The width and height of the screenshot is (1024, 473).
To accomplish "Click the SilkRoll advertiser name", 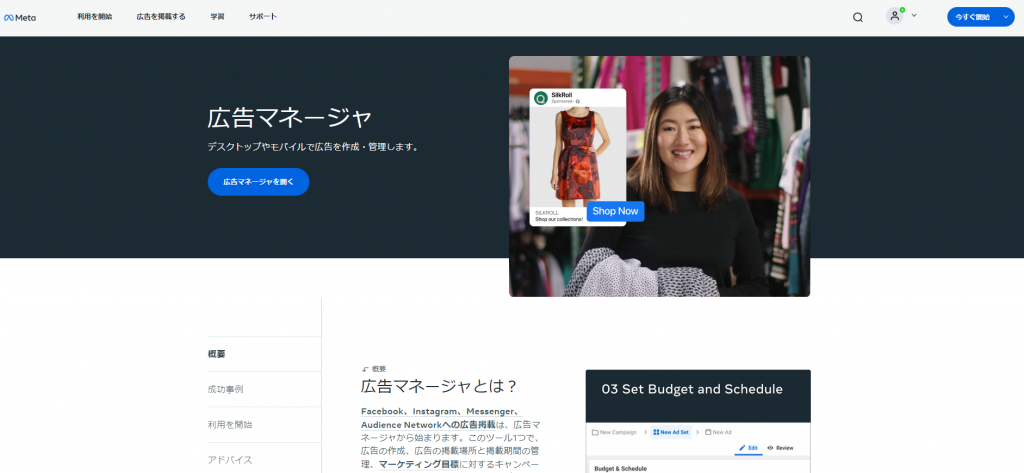I will (x=562, y=95).
